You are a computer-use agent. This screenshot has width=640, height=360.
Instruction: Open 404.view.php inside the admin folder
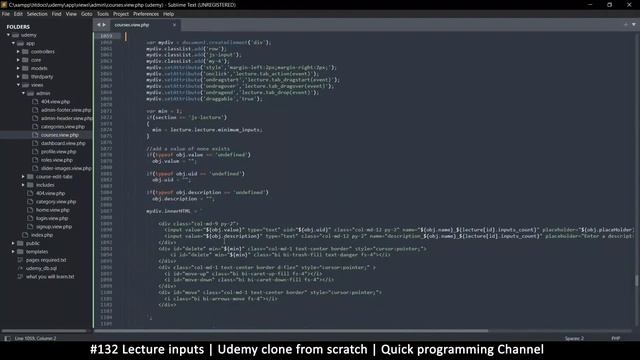55,102
